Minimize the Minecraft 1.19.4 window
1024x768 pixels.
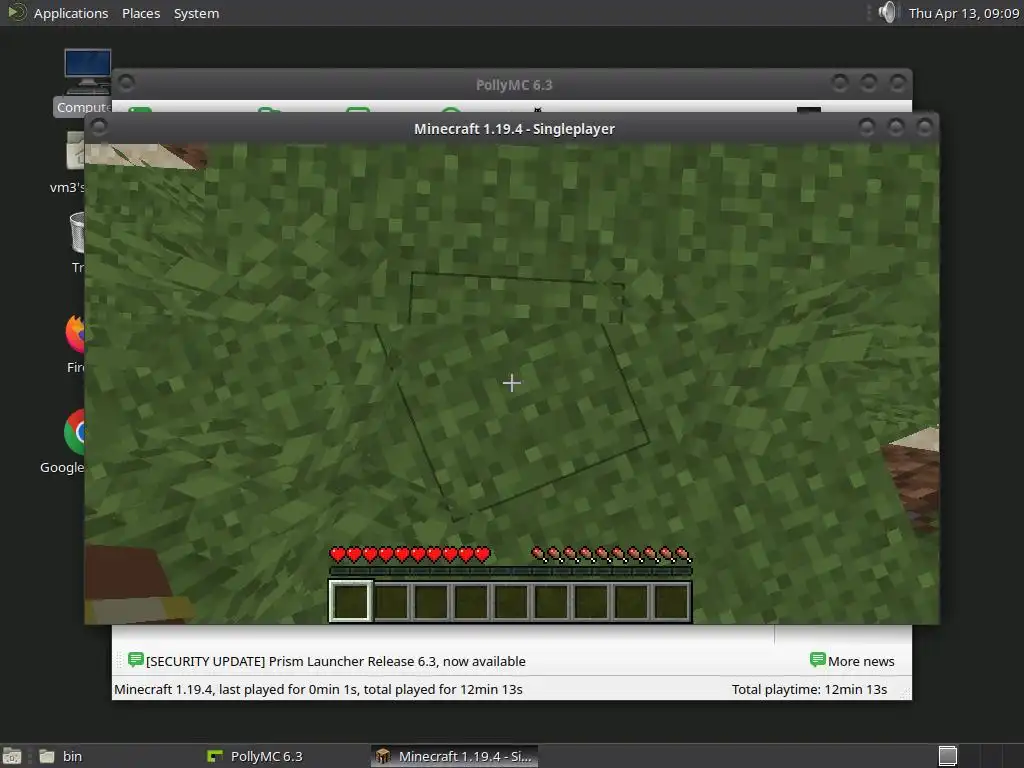coord(867,127)
